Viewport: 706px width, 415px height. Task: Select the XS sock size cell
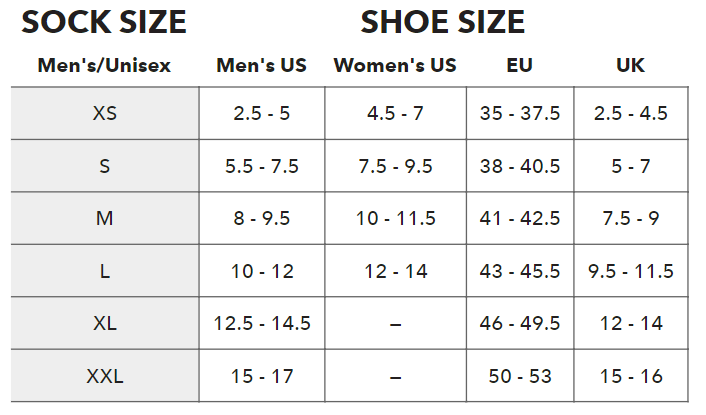pos(104,113)
